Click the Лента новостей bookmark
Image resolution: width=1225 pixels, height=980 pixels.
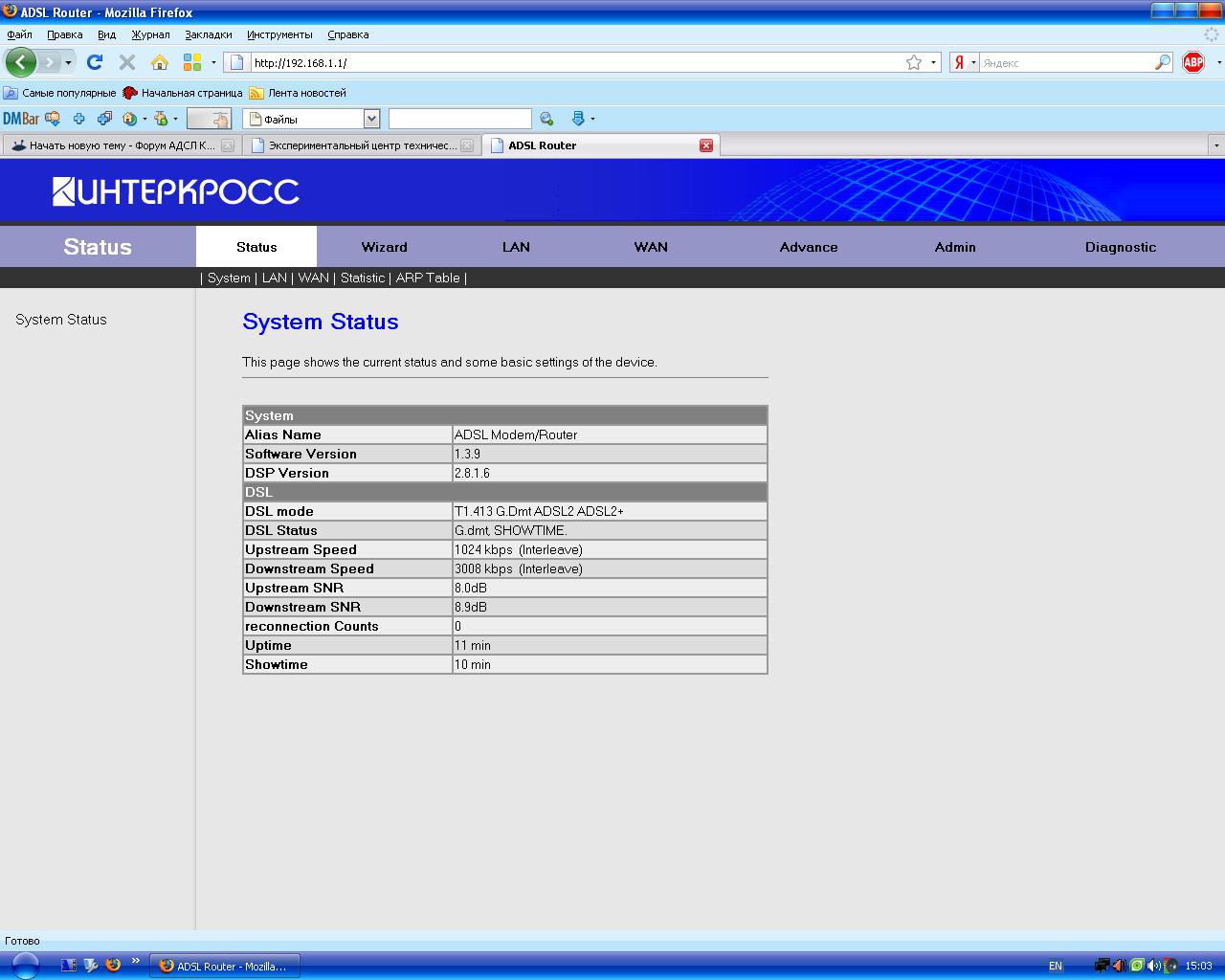pyautogui.click(x=306, y=93)
